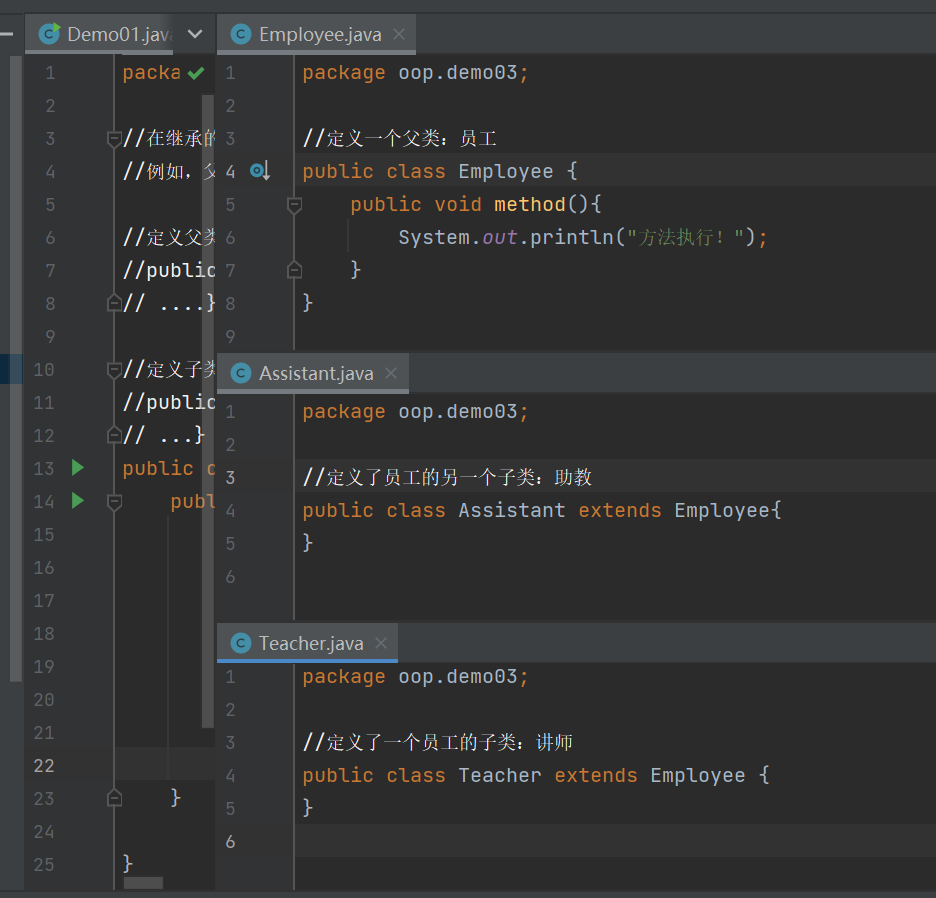Click the empty line 6 in Teacher.java
This screenshot has width=936, height=898.
[x=615, y=841]
